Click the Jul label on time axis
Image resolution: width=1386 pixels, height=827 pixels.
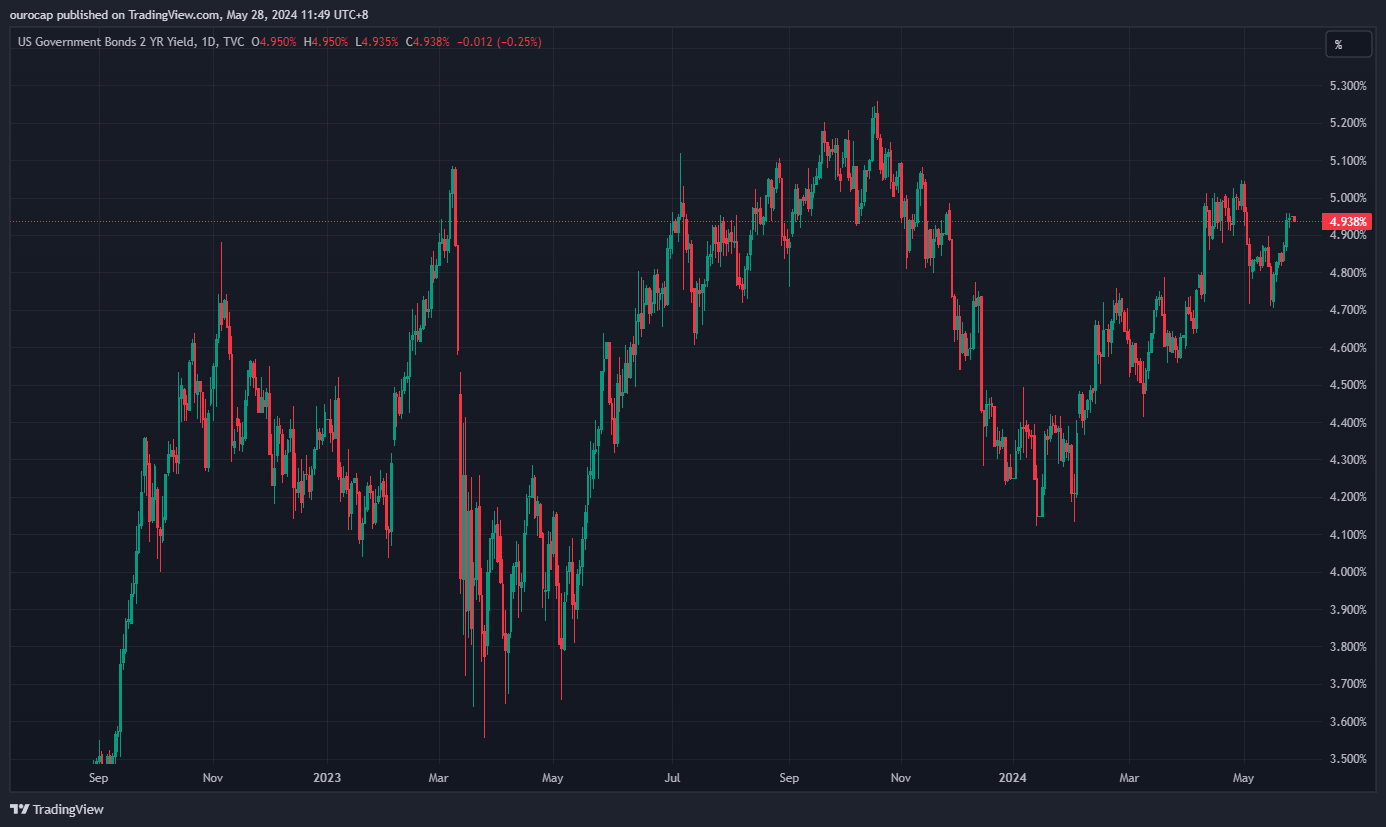672,777
